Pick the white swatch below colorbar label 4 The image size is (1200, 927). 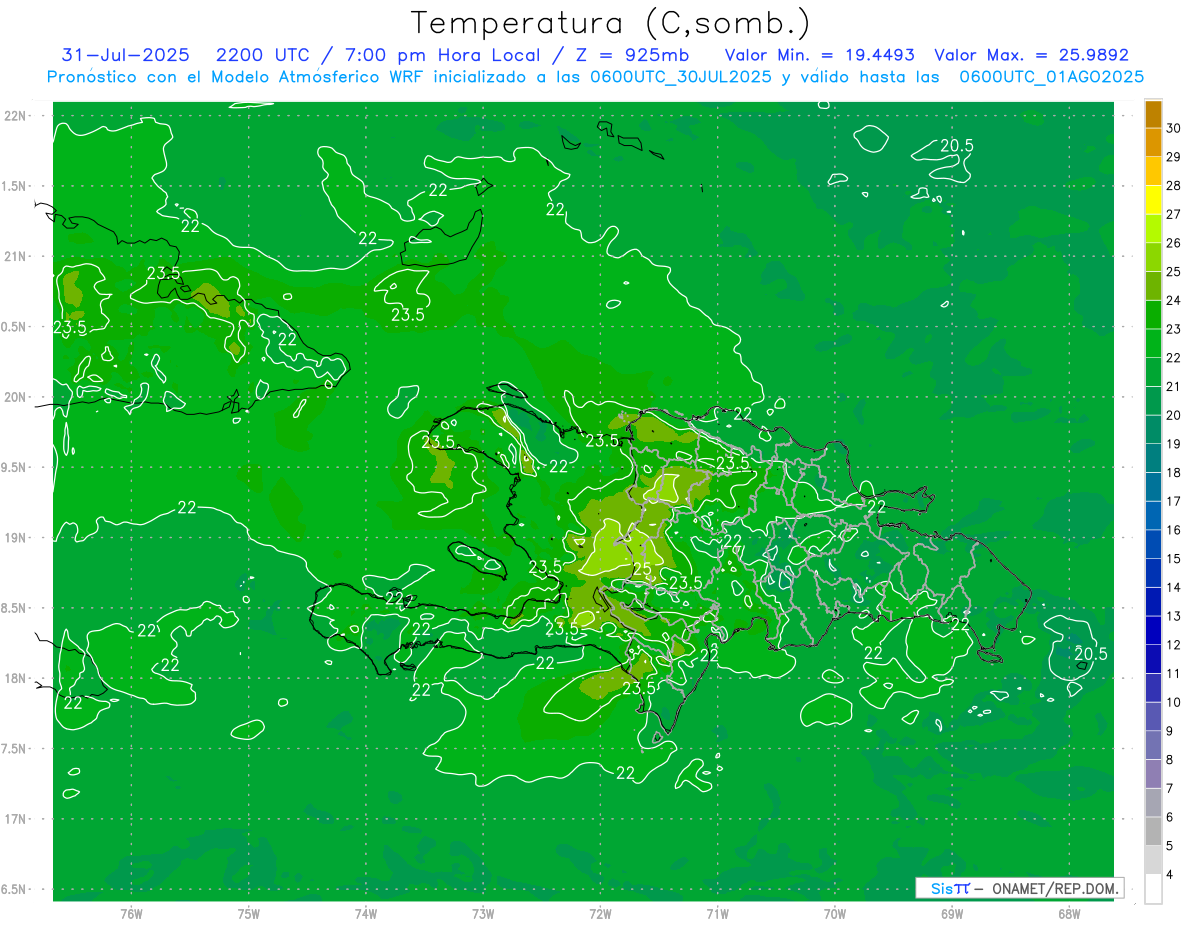tap(1153, 889)
